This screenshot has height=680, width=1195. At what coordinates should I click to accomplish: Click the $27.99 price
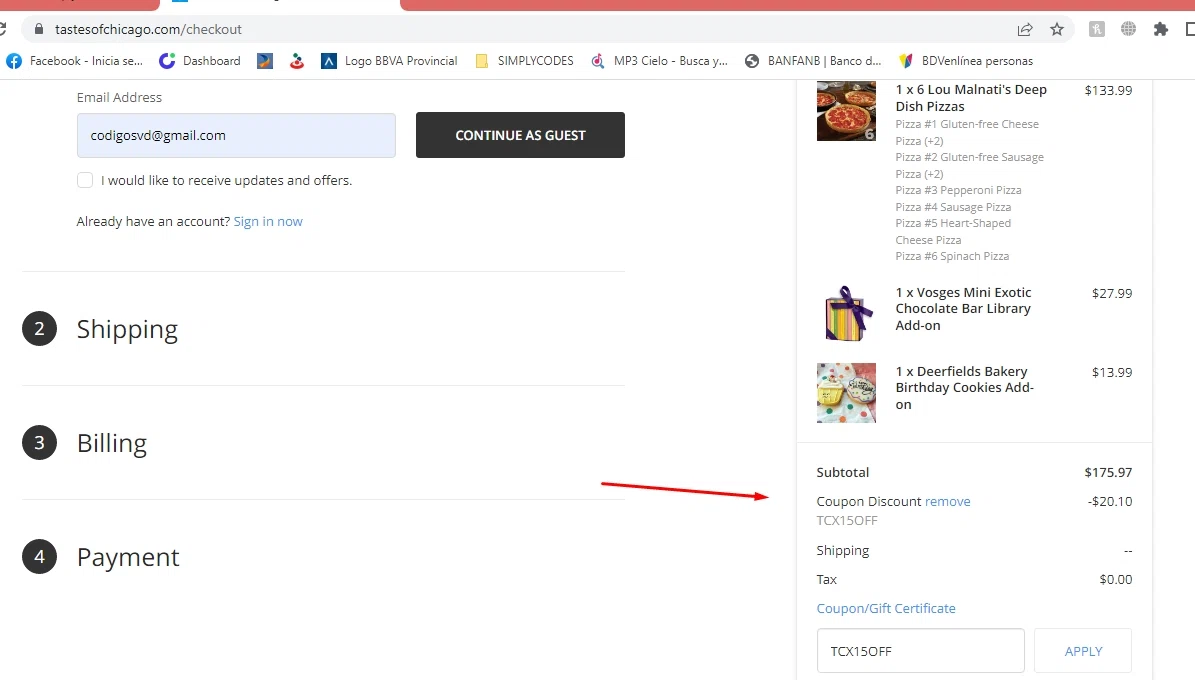pos(1112,293)
